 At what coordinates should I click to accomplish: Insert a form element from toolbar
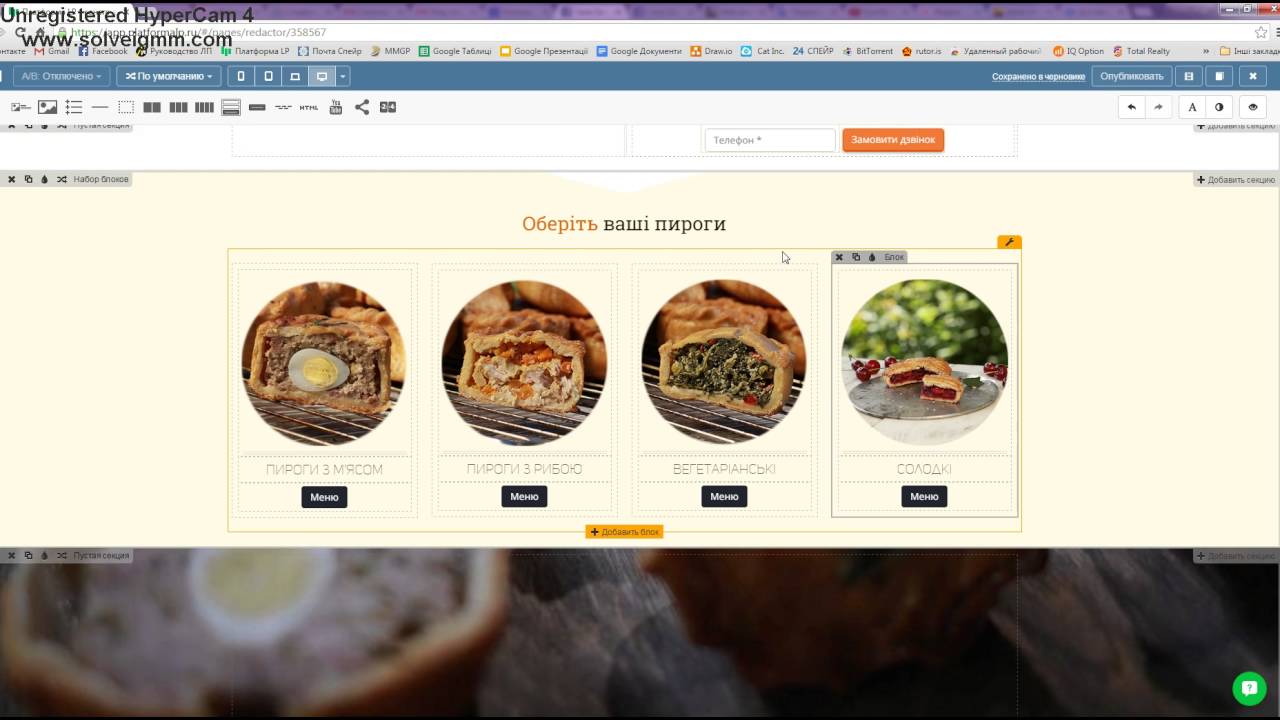[231, 107]
